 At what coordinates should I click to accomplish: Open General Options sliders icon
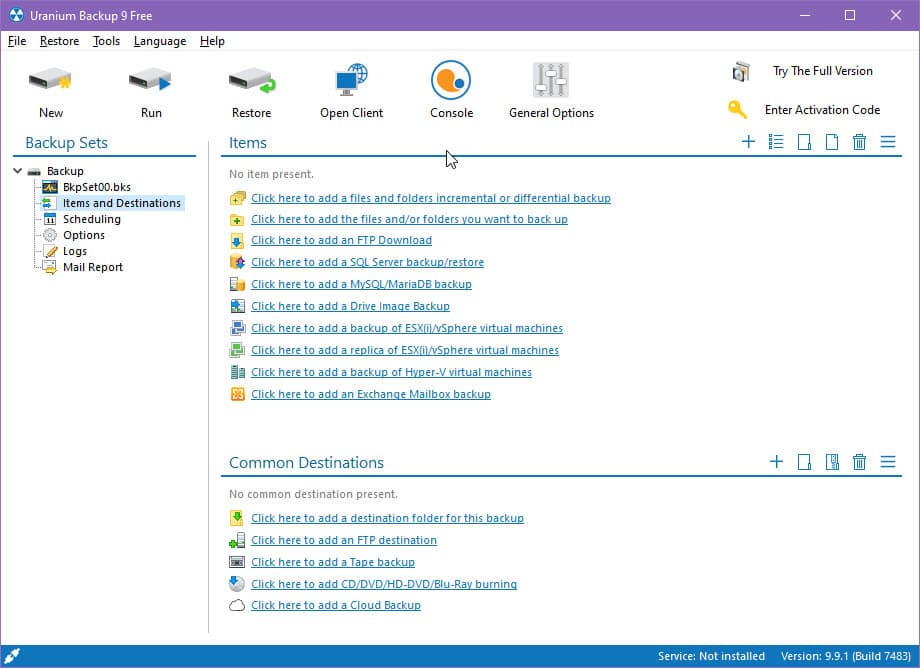click(551, 80)
